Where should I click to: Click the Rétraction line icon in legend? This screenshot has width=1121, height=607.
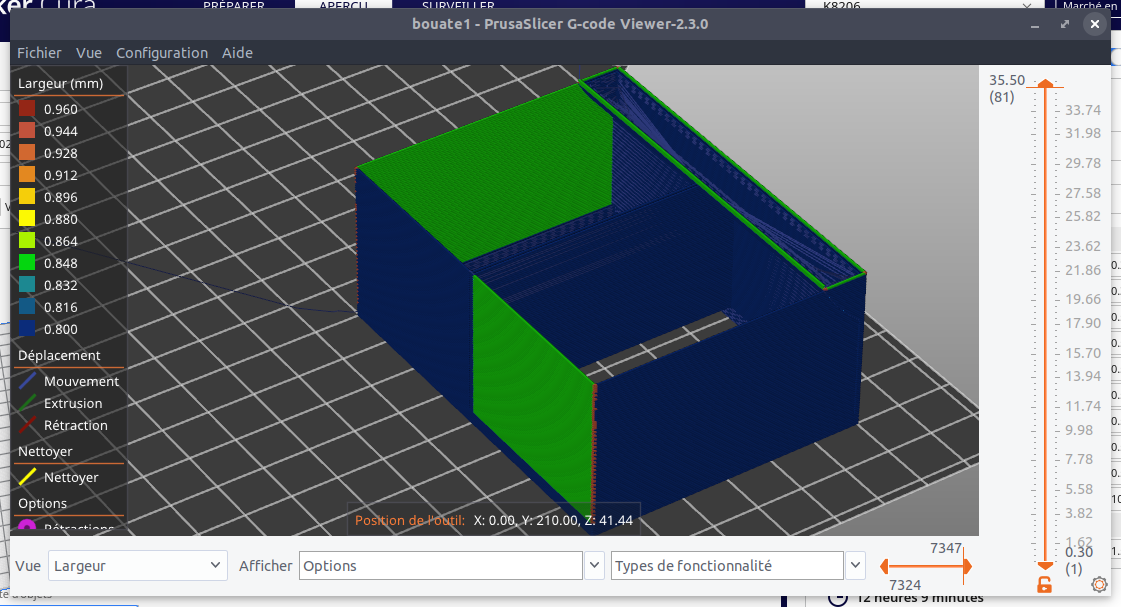coord(27,425)
